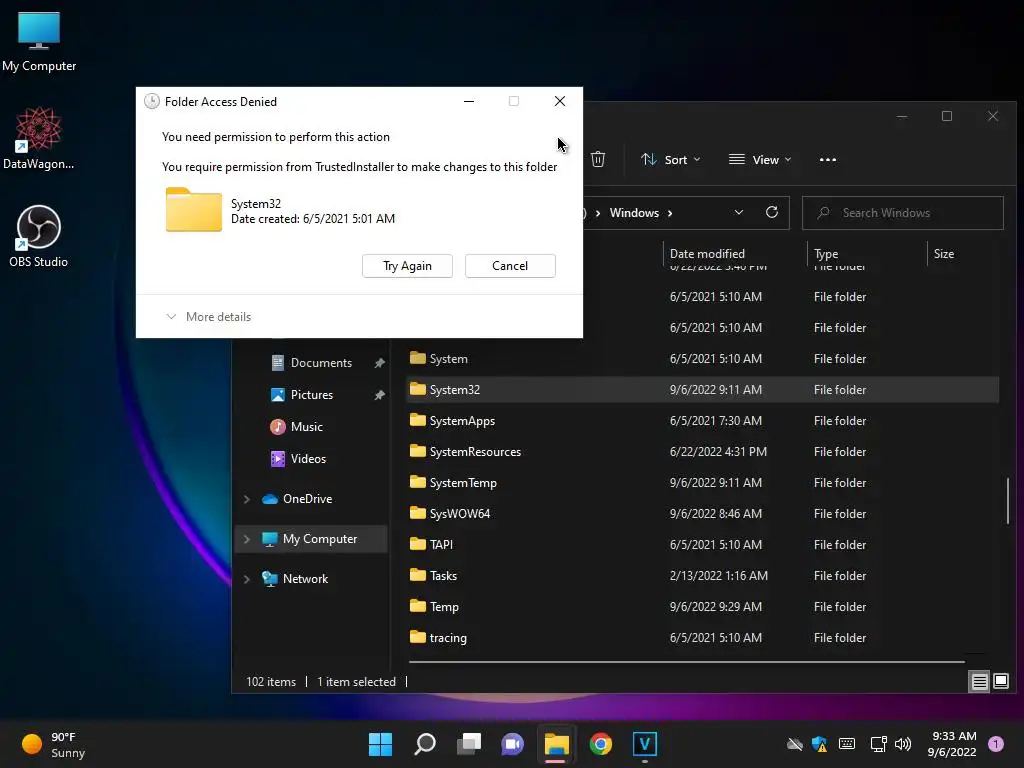
Task: Sort by the Size column header
Action: click(x=944, y=253)
